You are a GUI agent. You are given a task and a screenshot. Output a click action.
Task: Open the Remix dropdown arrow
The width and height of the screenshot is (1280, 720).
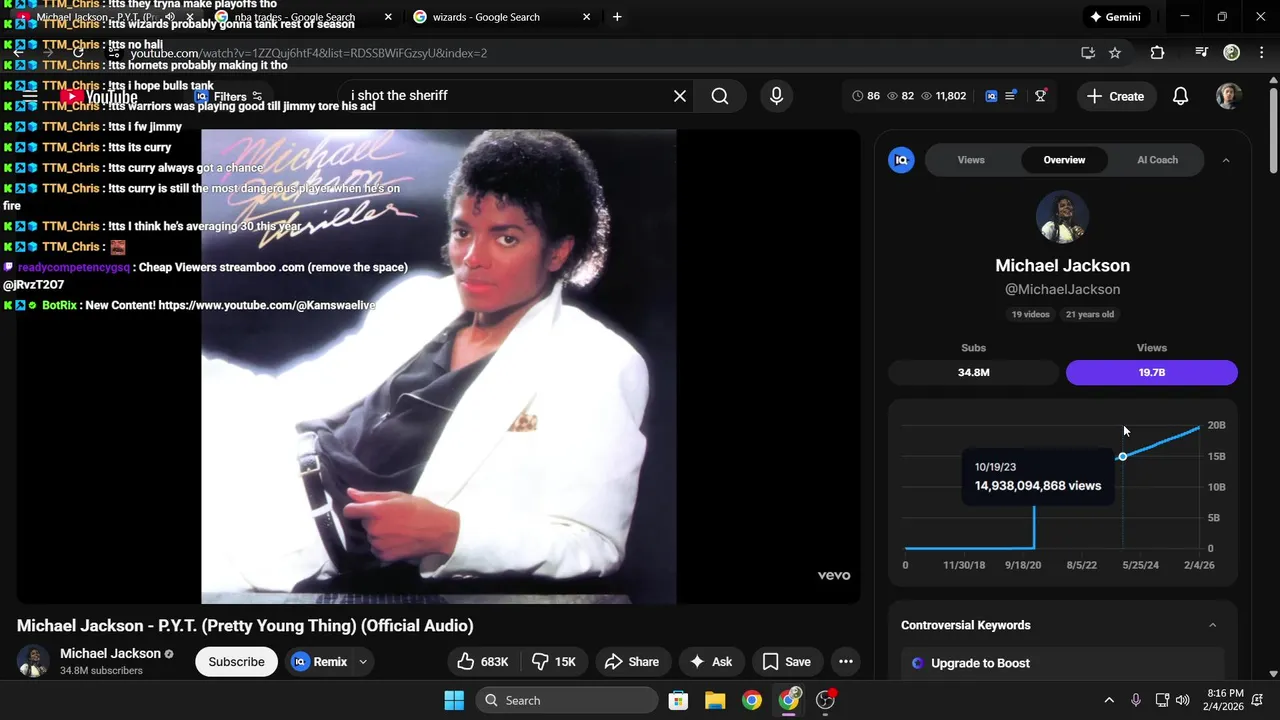pos(363,662)
